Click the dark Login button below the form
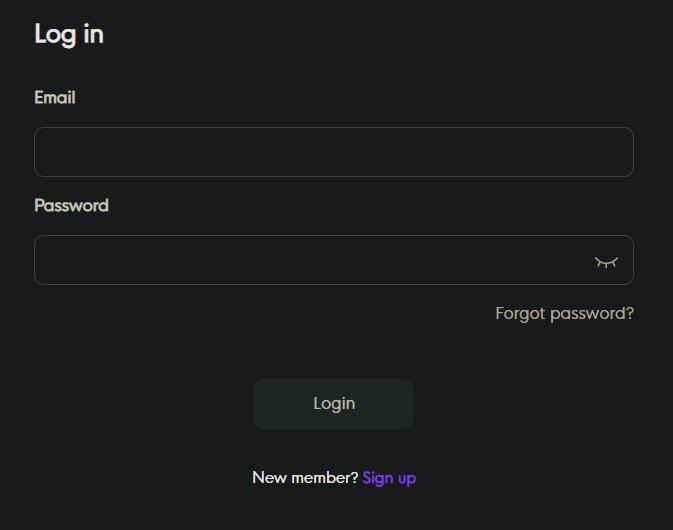 pos(334,404)
